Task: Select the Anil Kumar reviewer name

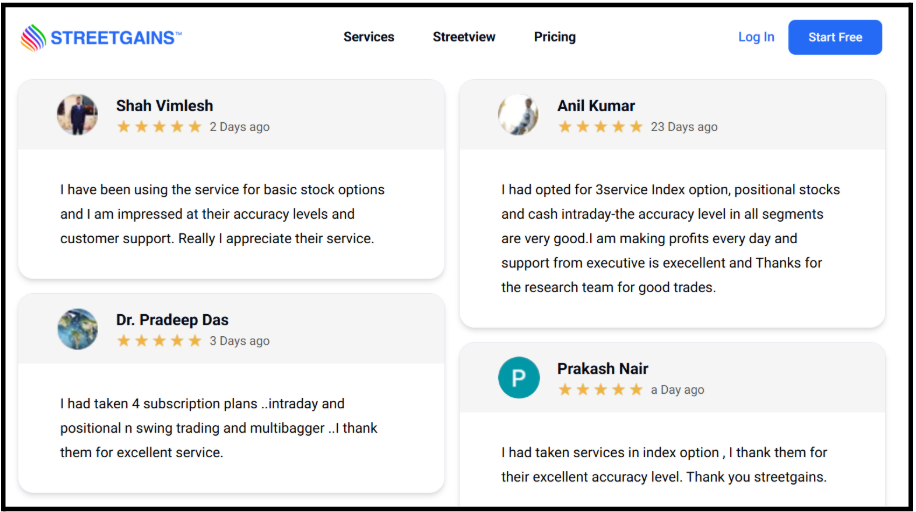Action: (x=596, y=106)
